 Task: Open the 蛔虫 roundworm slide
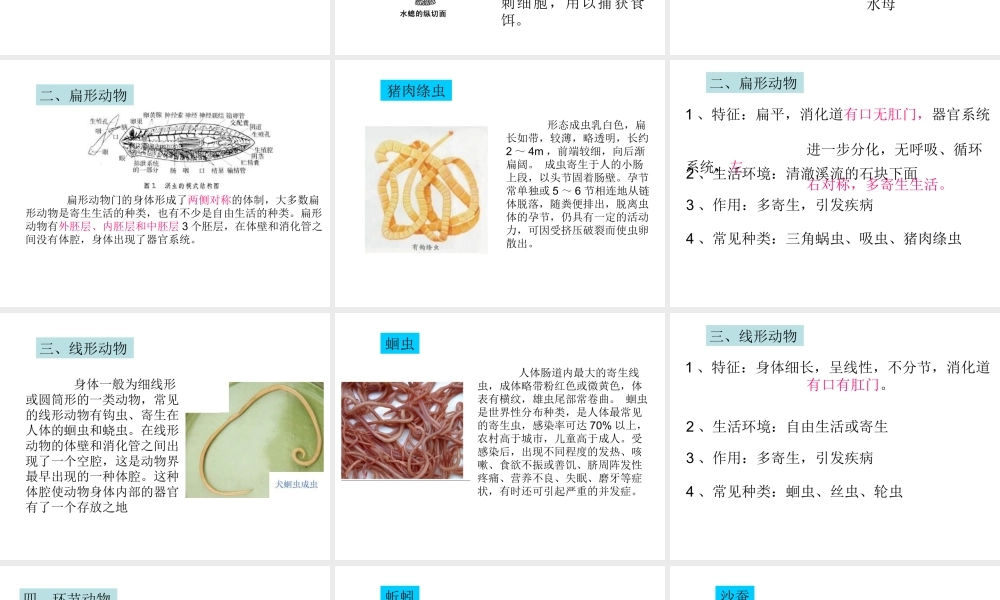tap(499, 436)
